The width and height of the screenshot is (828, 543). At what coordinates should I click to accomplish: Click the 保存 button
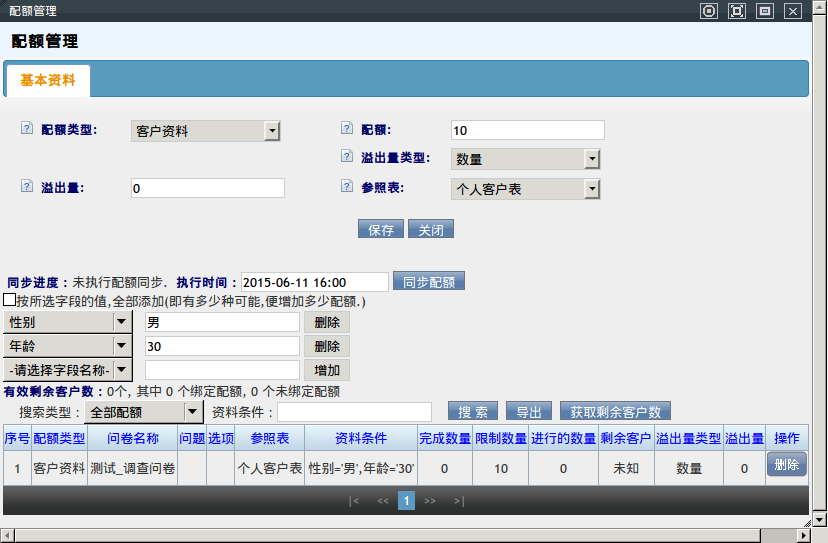click(380, 229)
